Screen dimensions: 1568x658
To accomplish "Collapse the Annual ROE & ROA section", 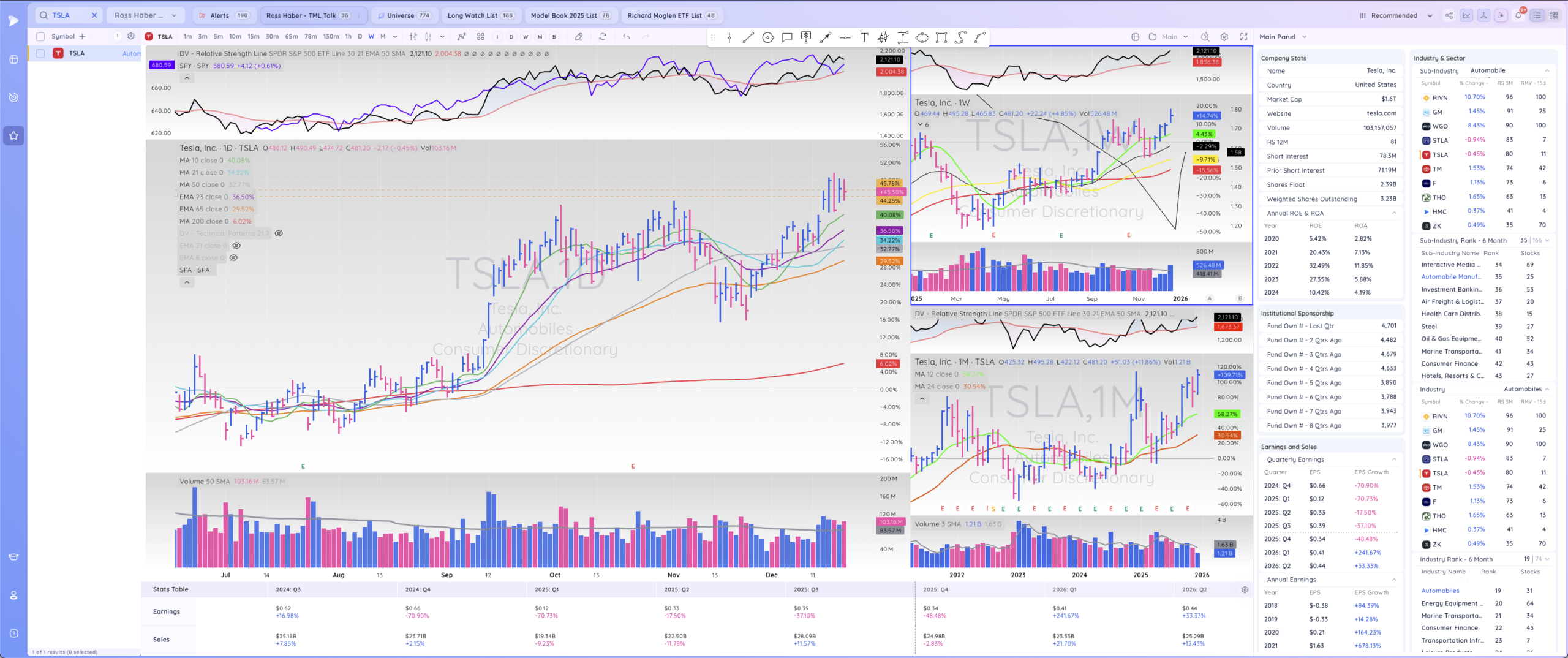I will (1394, 213).
